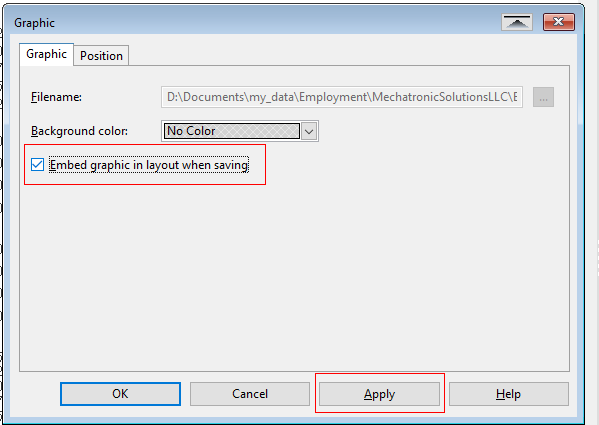Click the Background color label
This screenshot has height=425, width=599.
(79, 131)
